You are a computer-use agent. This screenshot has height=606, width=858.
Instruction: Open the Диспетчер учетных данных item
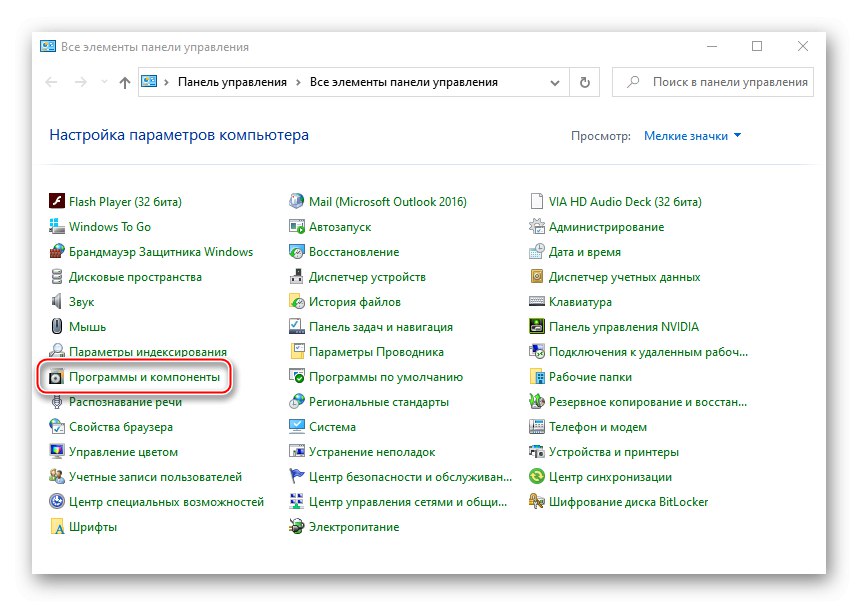coord(624,277)
